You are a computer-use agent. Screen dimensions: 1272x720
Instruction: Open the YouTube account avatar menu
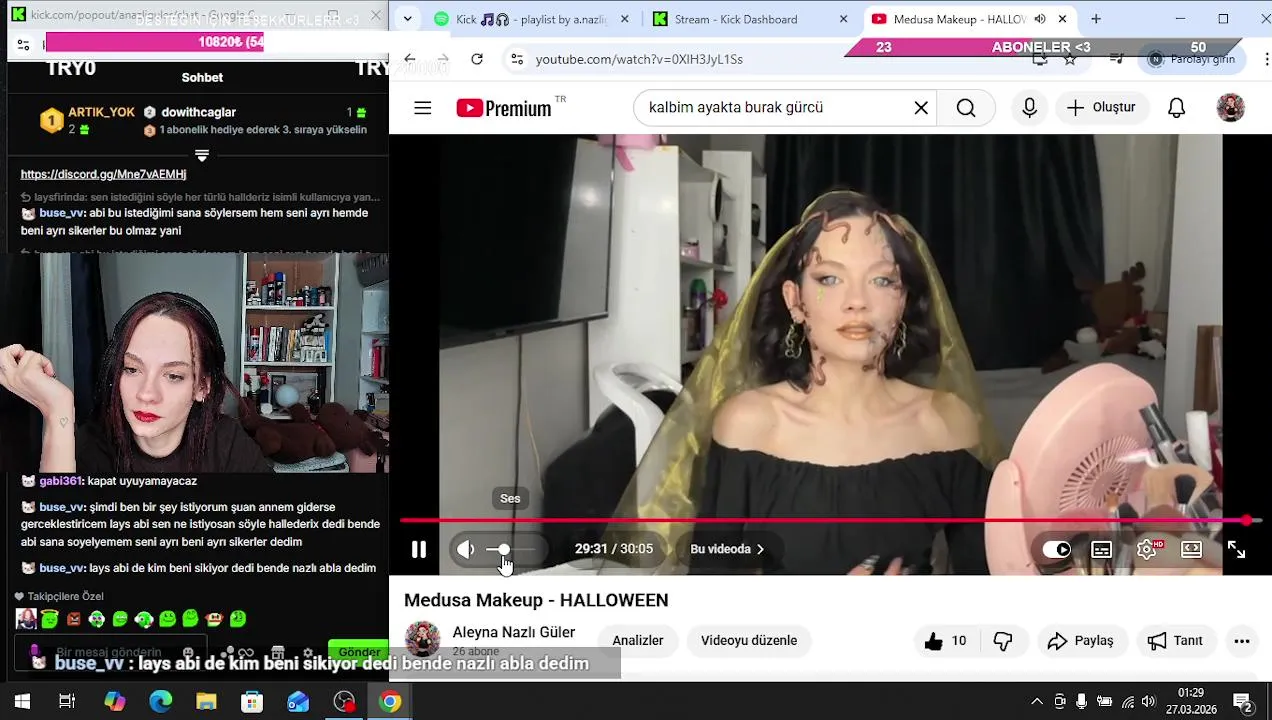tap(1230, 107)
